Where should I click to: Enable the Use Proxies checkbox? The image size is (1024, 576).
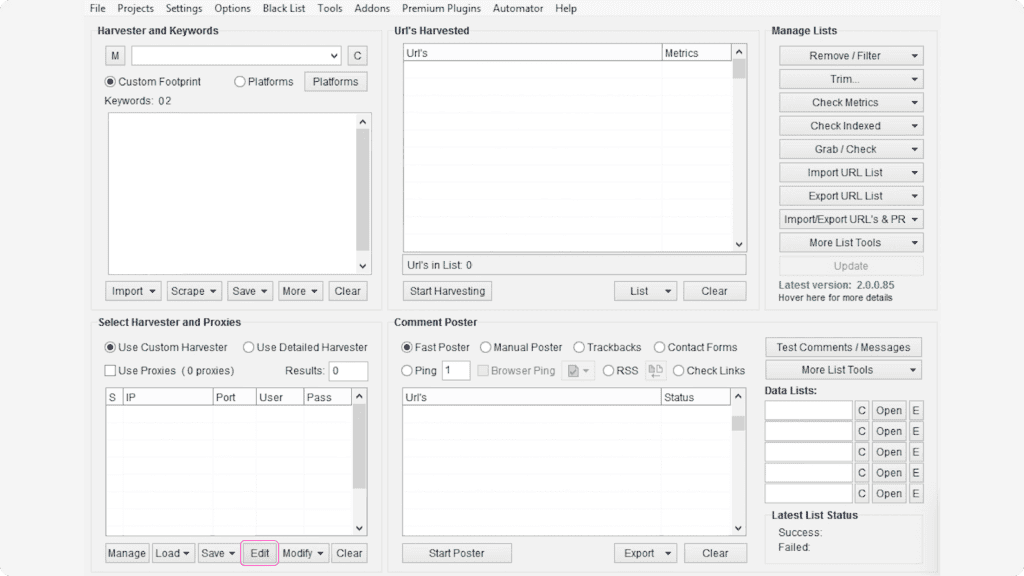[x=111, y=371]
